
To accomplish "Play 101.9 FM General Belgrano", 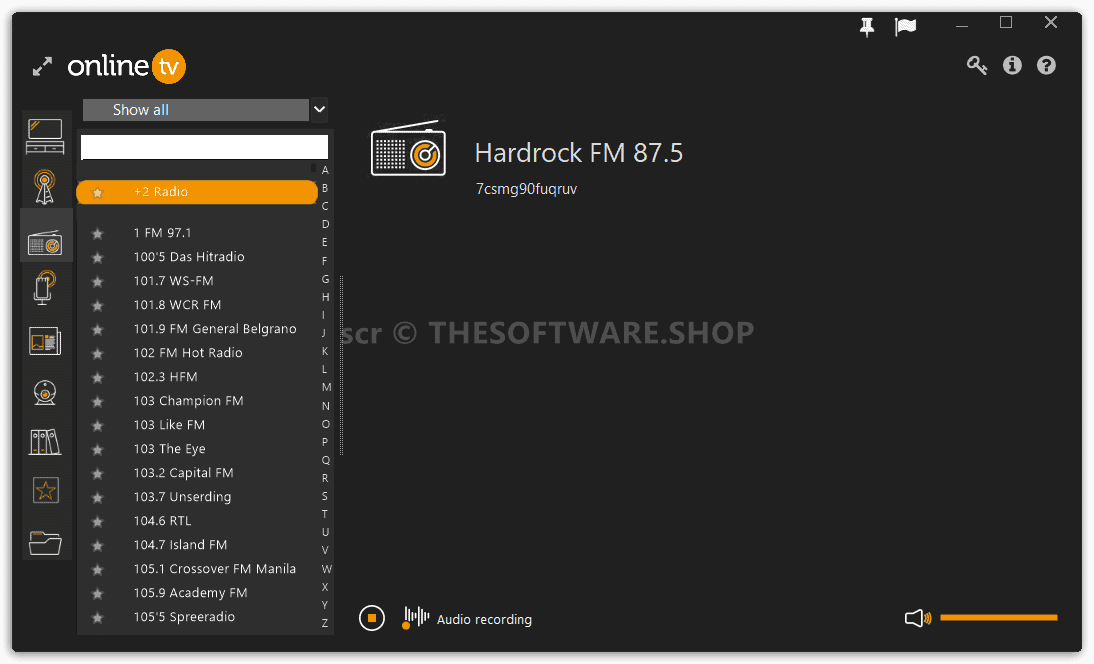I will pyautogui.click(x=215, y=329).
